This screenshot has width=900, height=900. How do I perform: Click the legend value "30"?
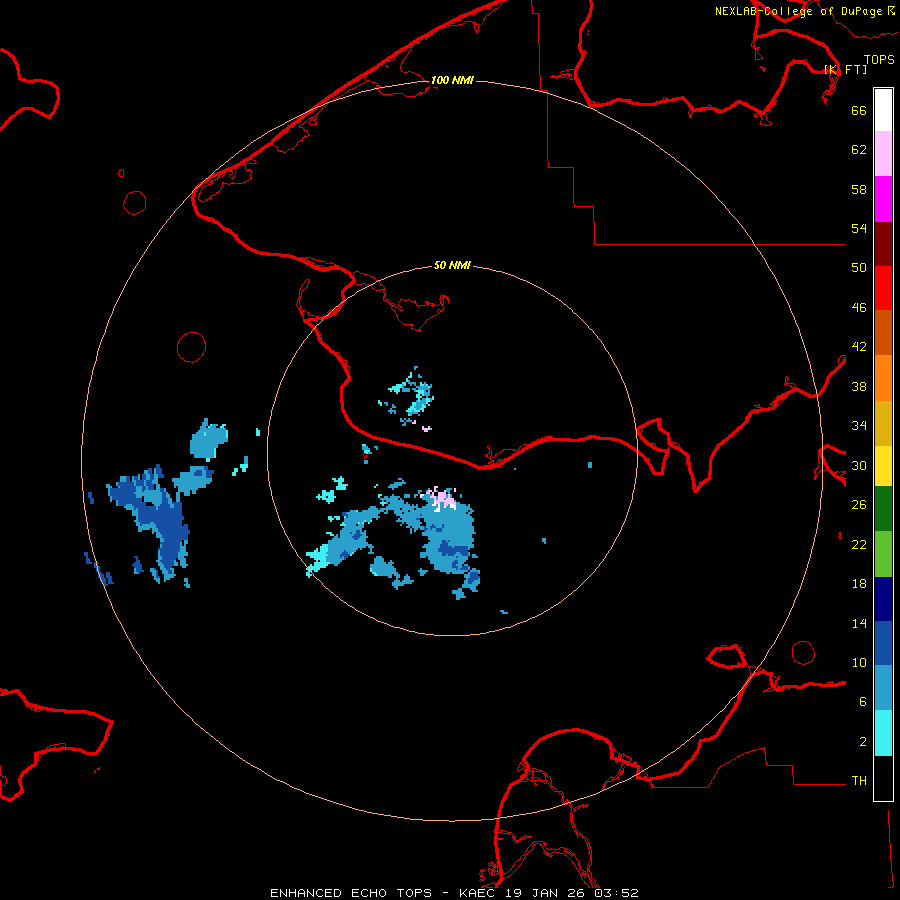pos(859,465)
